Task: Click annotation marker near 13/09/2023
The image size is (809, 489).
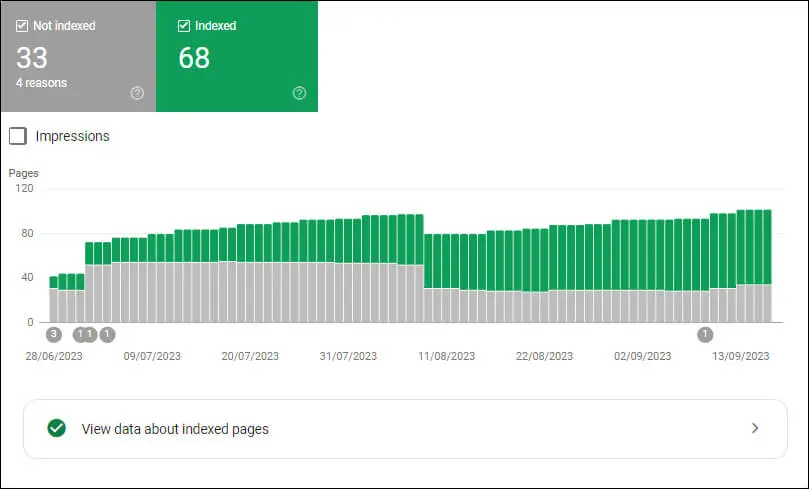Action: [x=705, y=334]
